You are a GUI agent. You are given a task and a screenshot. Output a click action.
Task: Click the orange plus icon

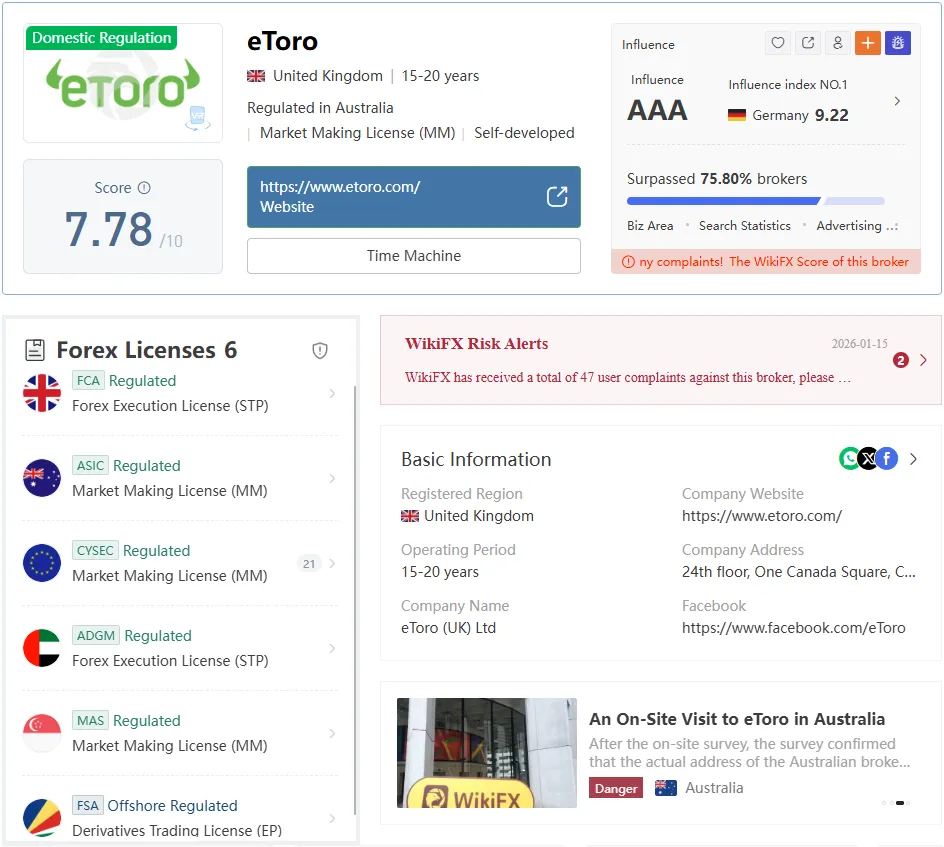click(868, 43)
